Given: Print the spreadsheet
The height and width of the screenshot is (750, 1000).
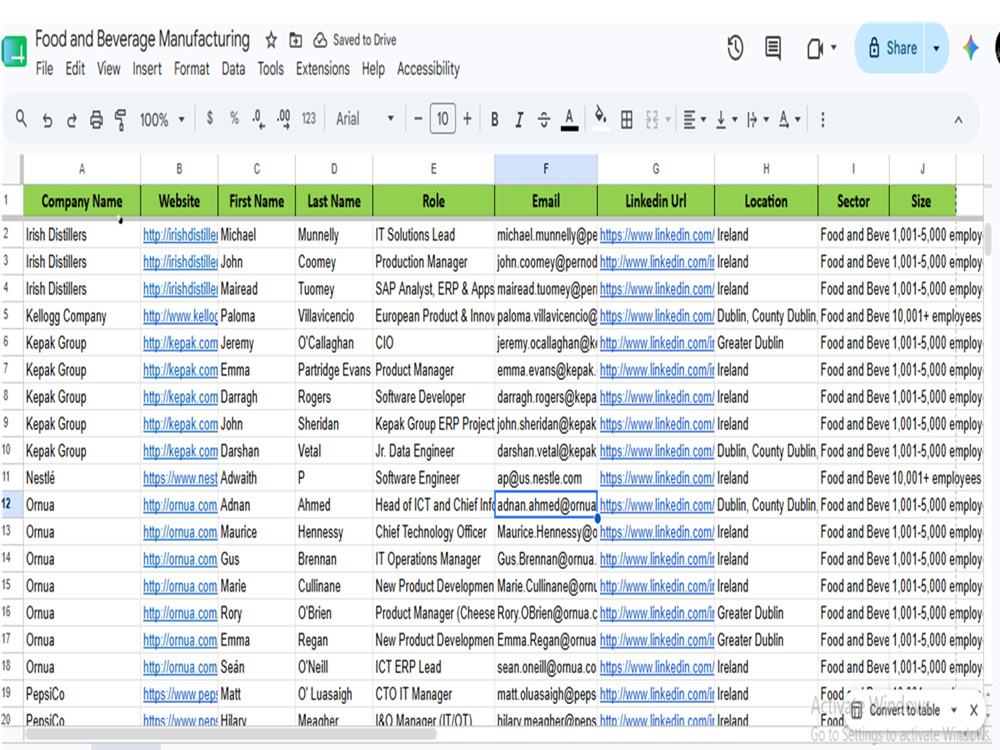Looking at the screenshot, I should tap(96, 120).
